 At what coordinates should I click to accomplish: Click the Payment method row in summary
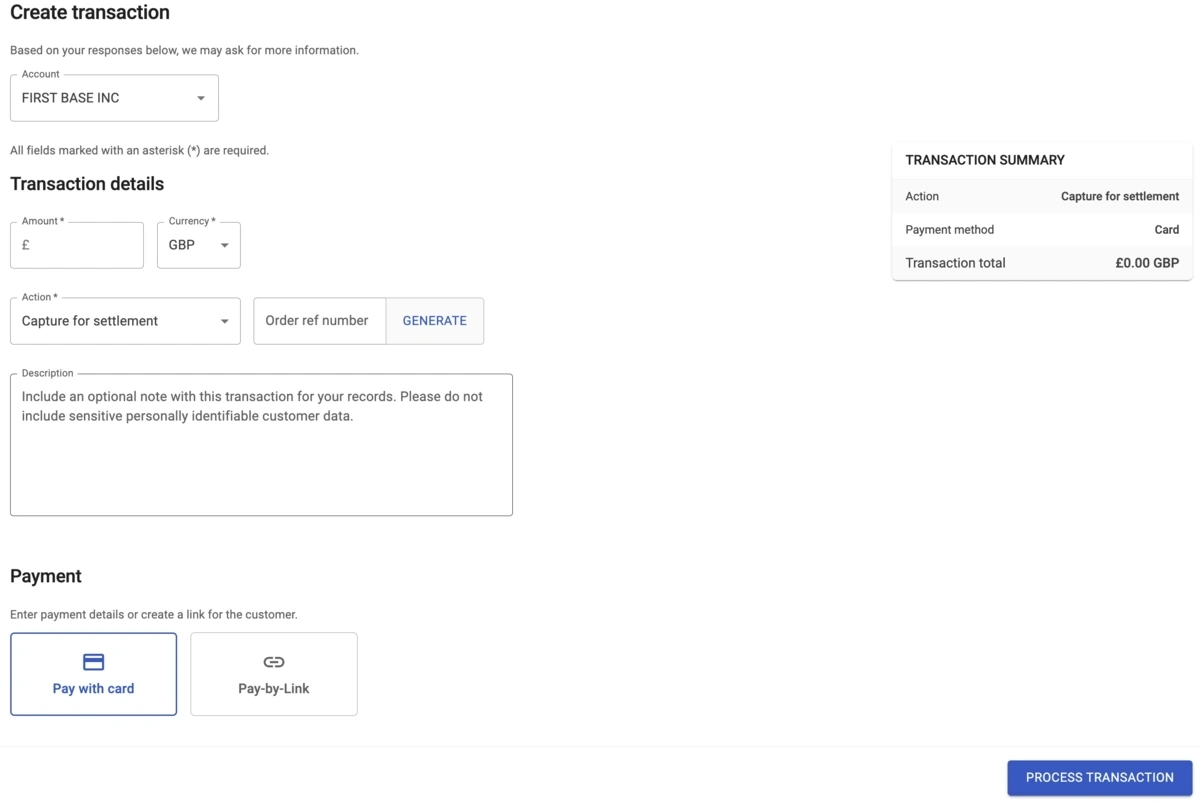pos(1041,229)
